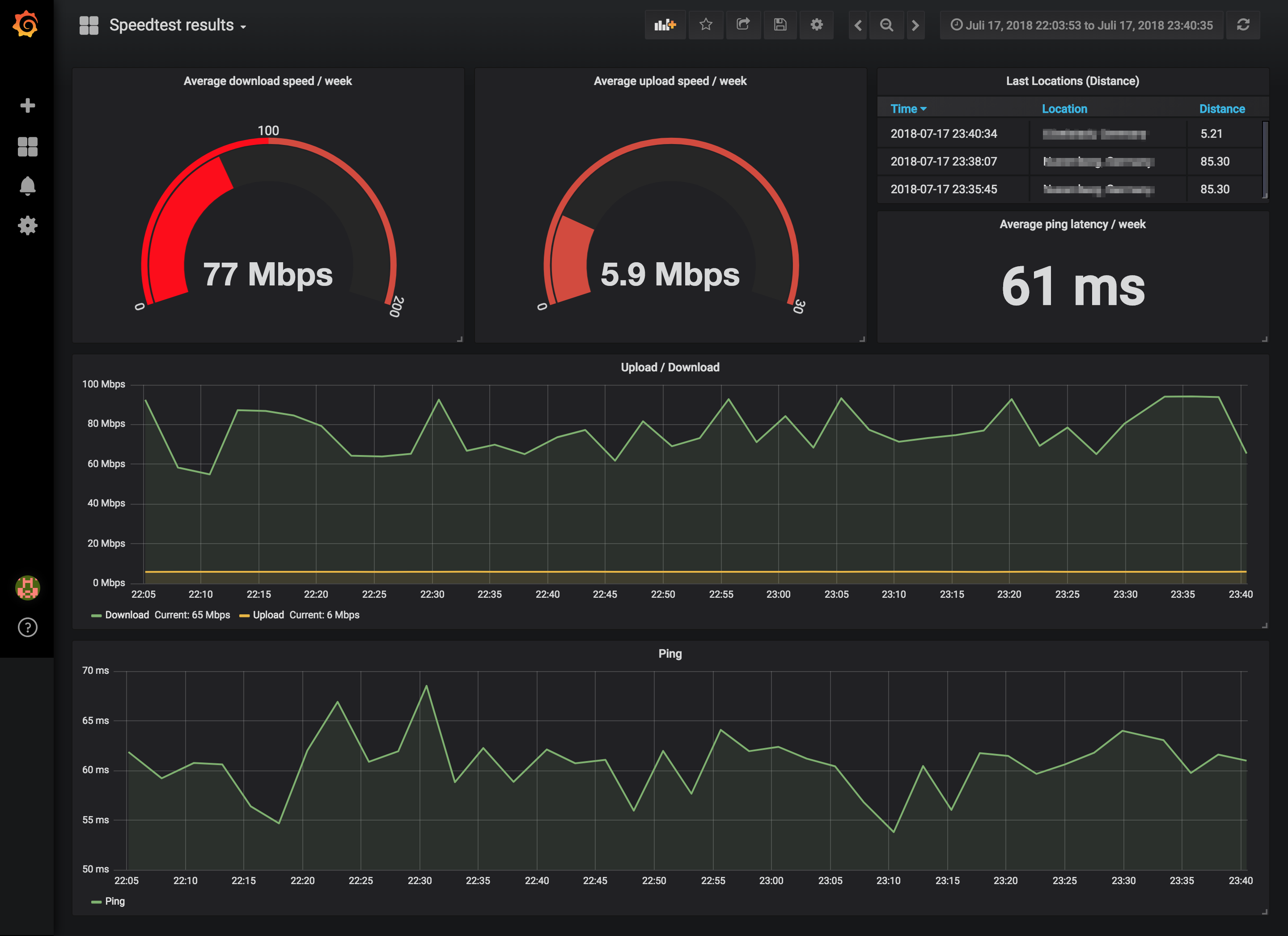Open the Grafana home logo
1288x936 pixels.
25,24
